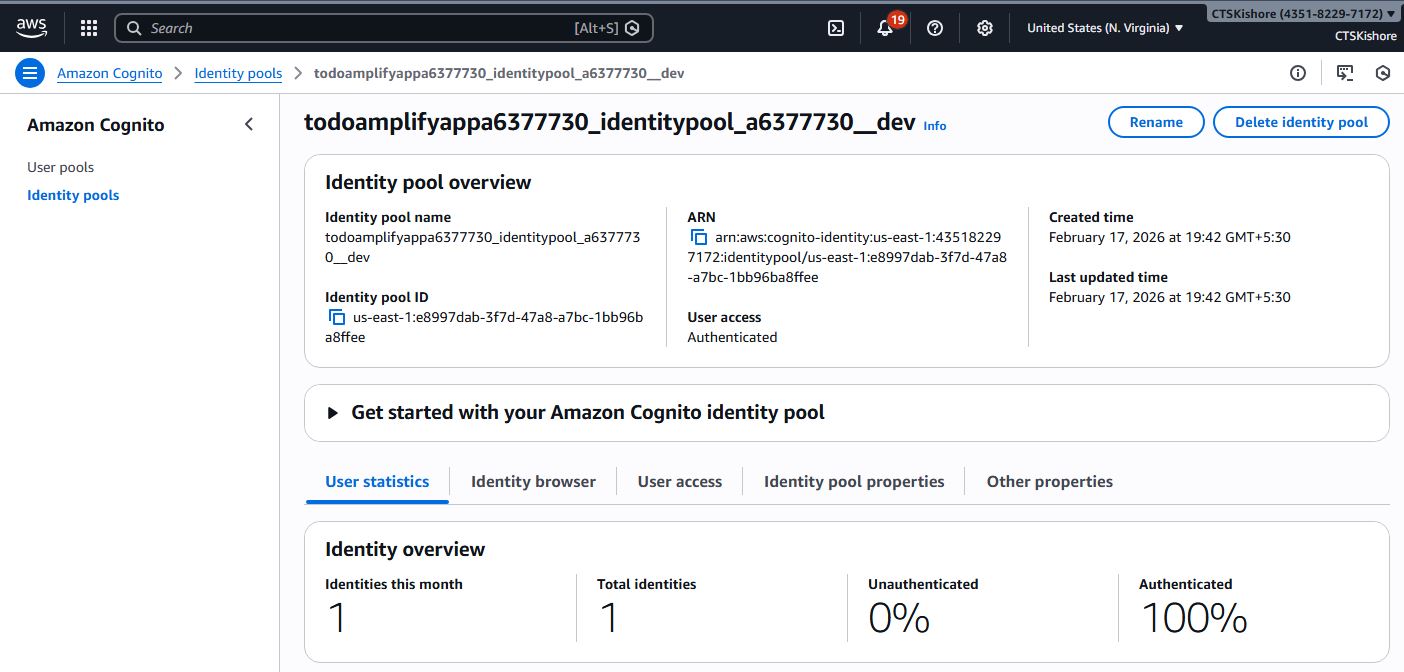Viewport: 1404px width, 672px height.
Task: Copy the Identity pool ID
Action: [x=337, y=318]
